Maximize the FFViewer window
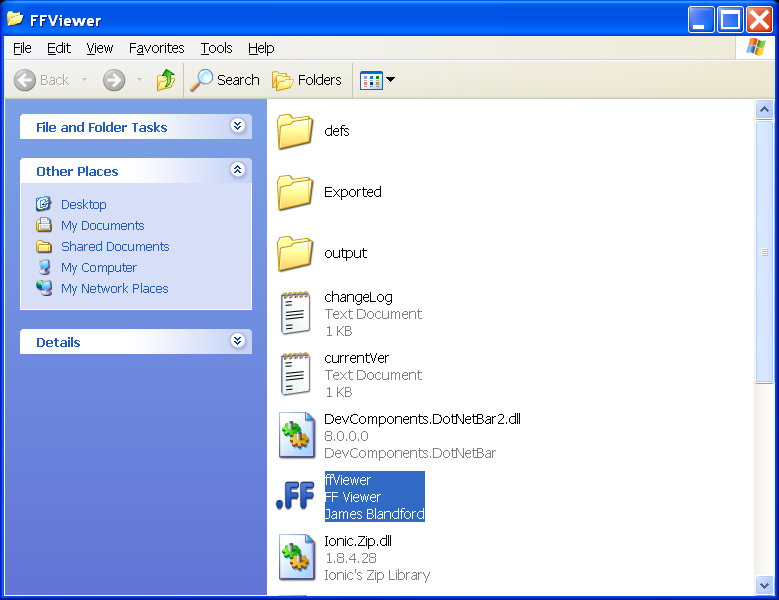This screenshot has height=600, width=779. (x=730, y=19)
